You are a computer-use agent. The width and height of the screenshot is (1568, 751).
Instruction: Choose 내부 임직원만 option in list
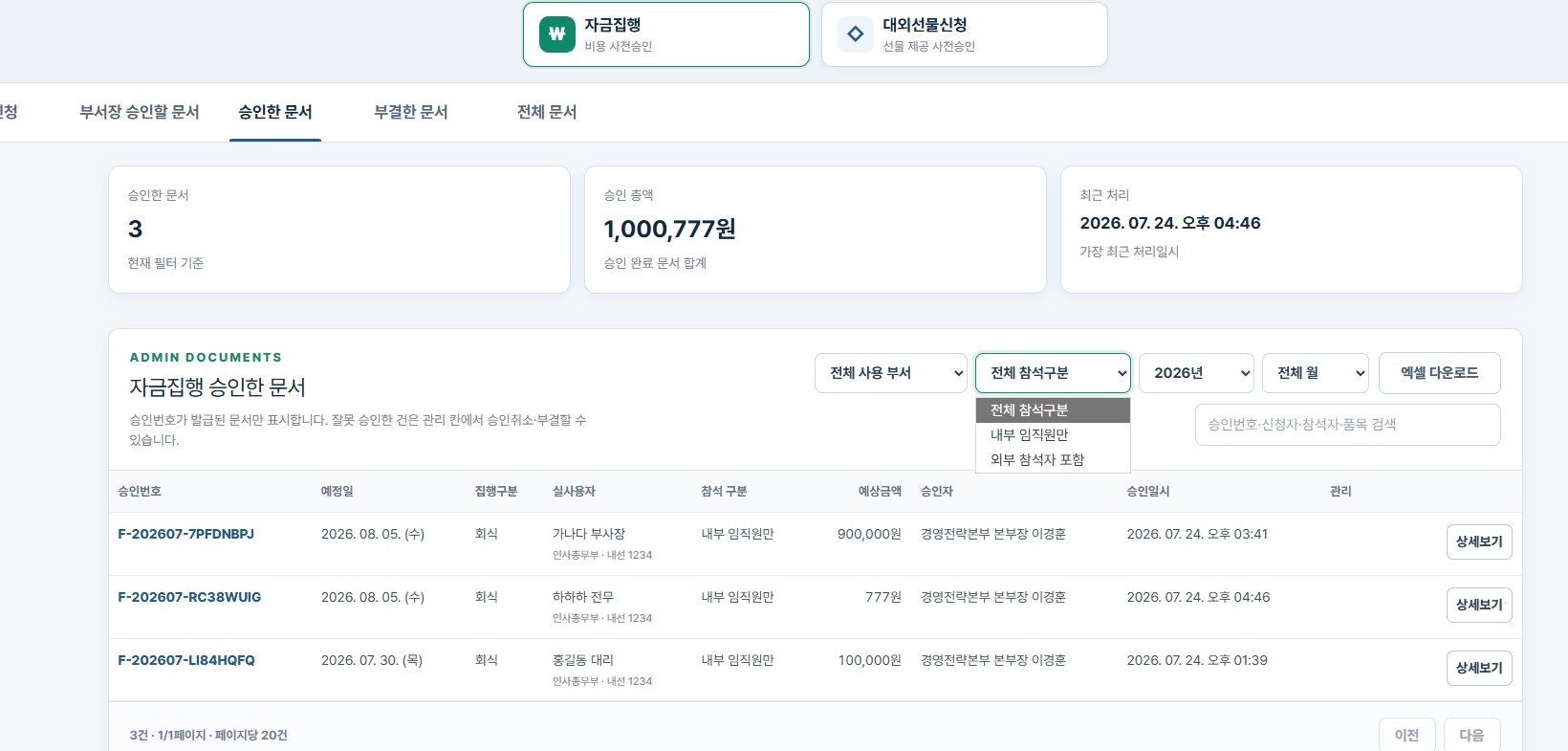click(x=1053, y=435)
